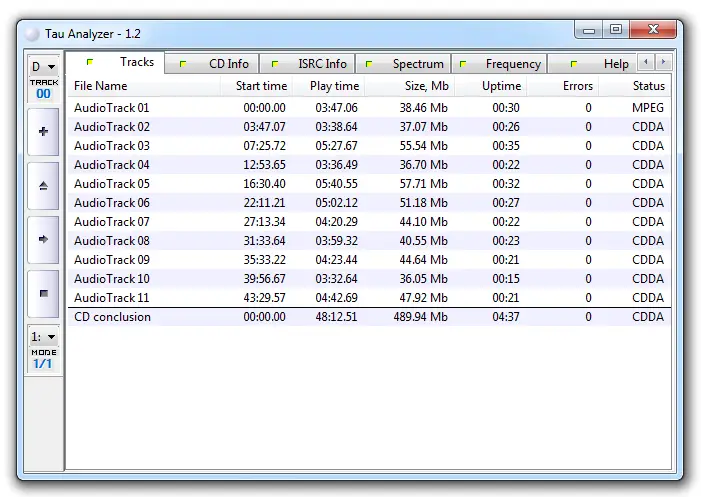Open the Help tab
Screen dimensions: 701x497
tap(593, 64)
